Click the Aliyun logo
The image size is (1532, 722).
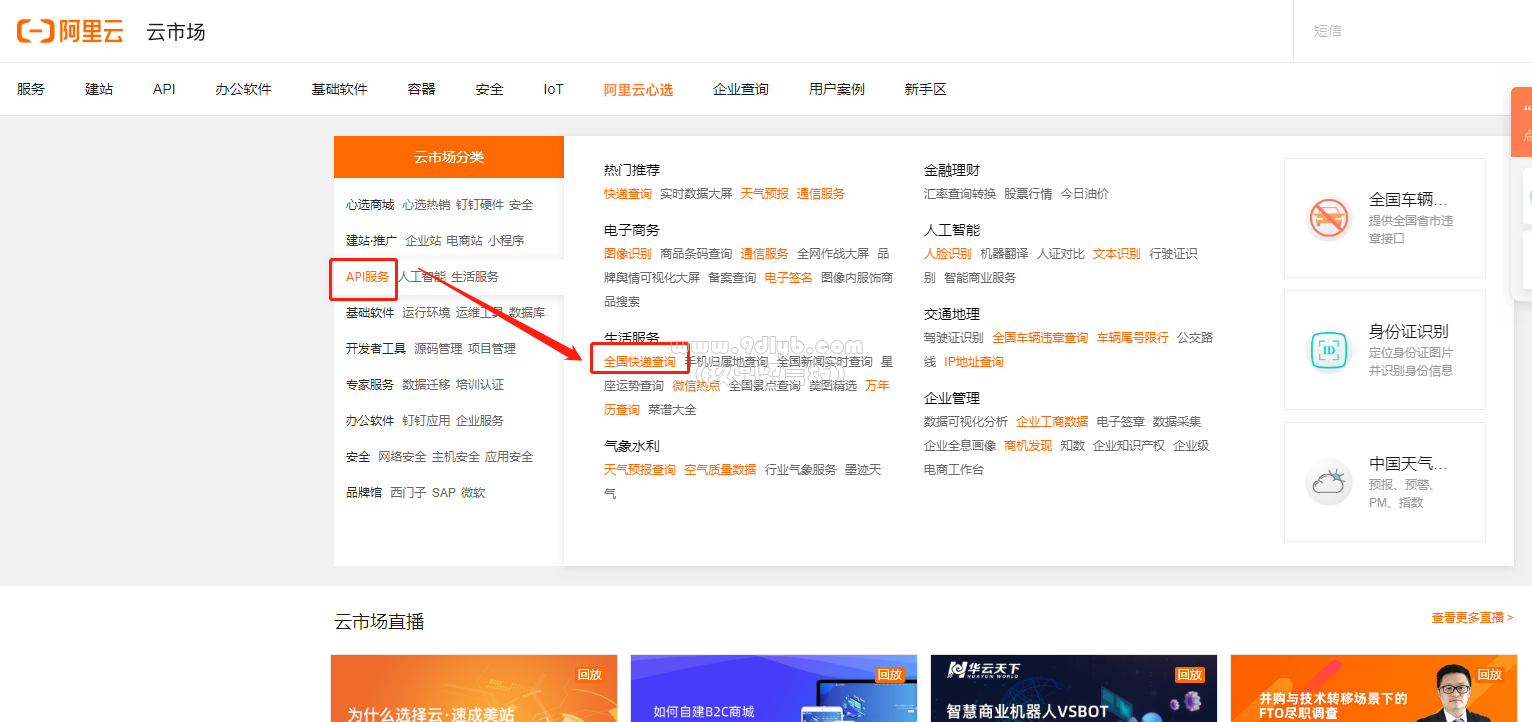70,31
